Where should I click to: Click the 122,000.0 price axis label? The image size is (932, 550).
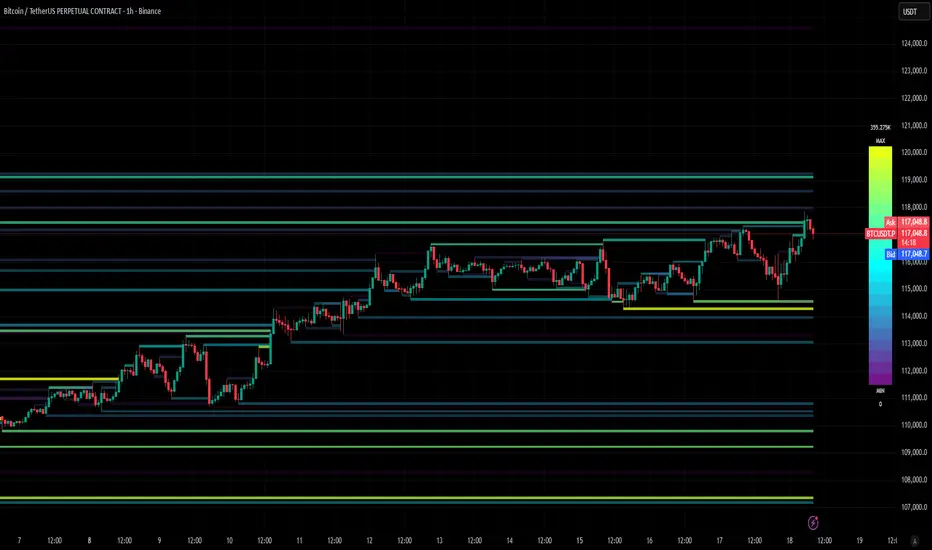pyautogui.click(x=914, y=98)
